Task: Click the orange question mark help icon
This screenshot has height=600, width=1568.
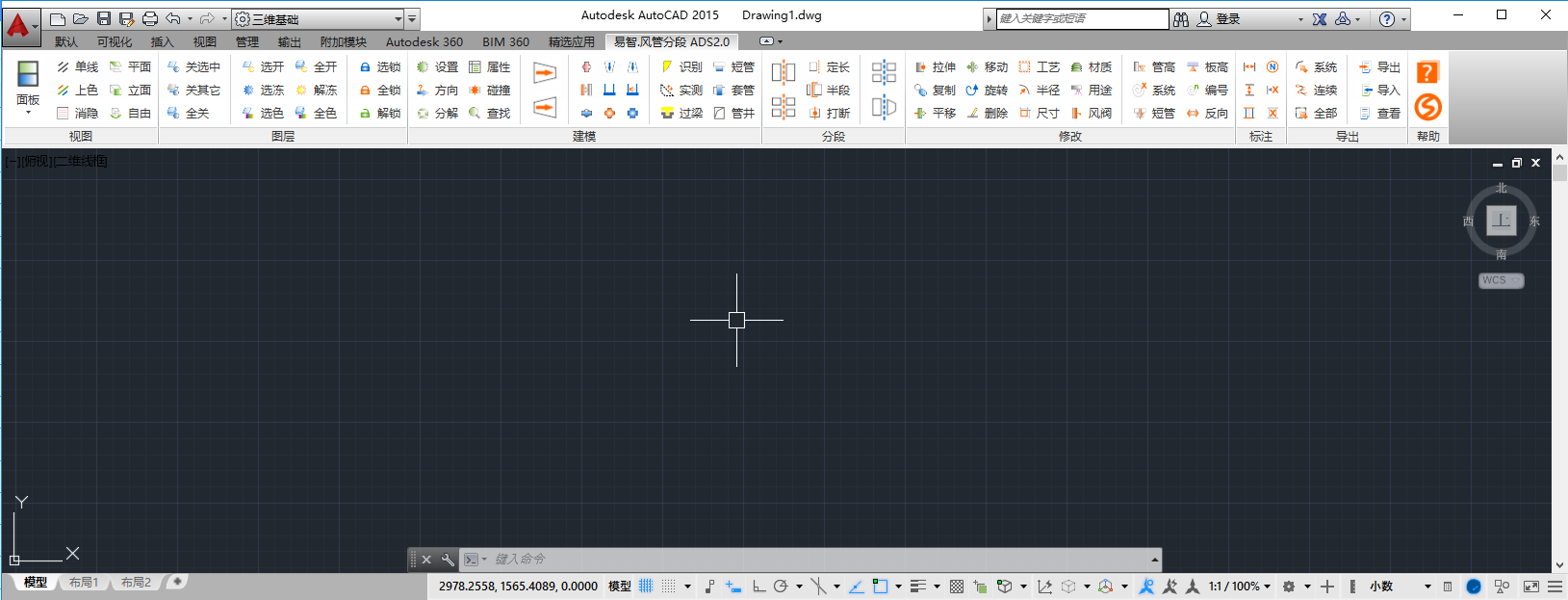Action: pos(1427,72)
